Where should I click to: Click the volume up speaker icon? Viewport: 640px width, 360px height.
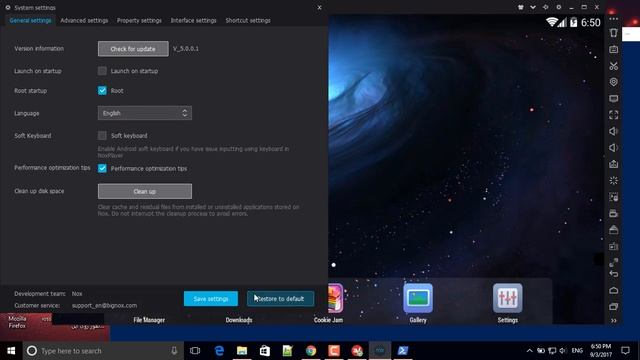click(613, 131)
